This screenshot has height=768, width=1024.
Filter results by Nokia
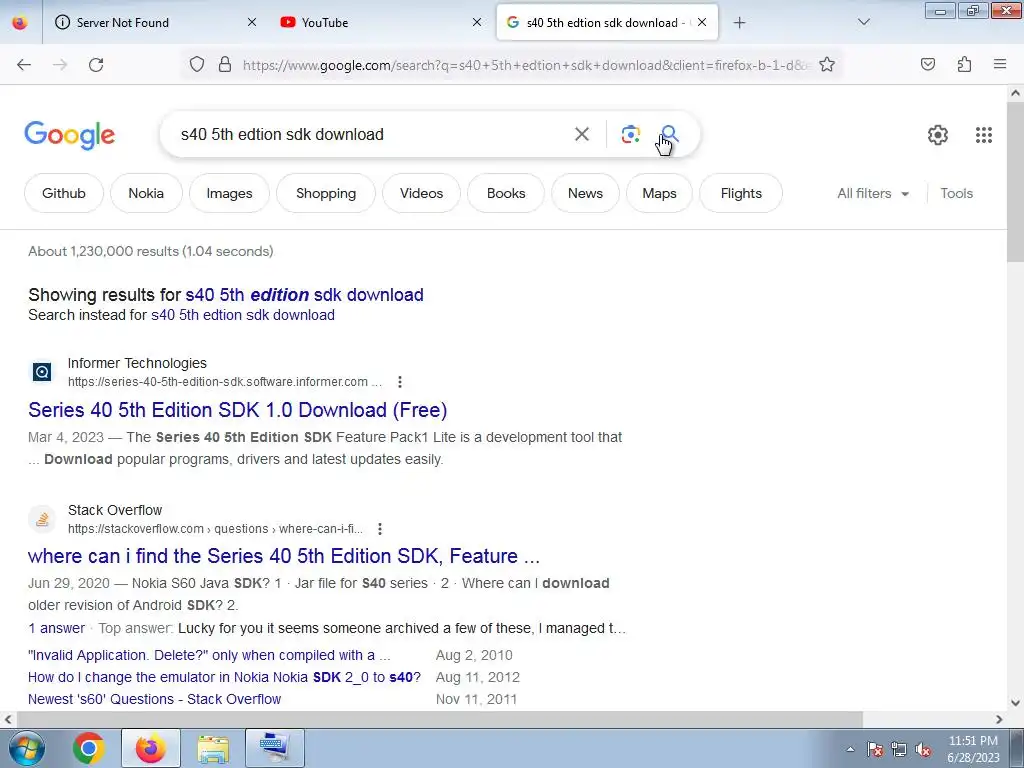pyautogui.click(x=146, y=193)
